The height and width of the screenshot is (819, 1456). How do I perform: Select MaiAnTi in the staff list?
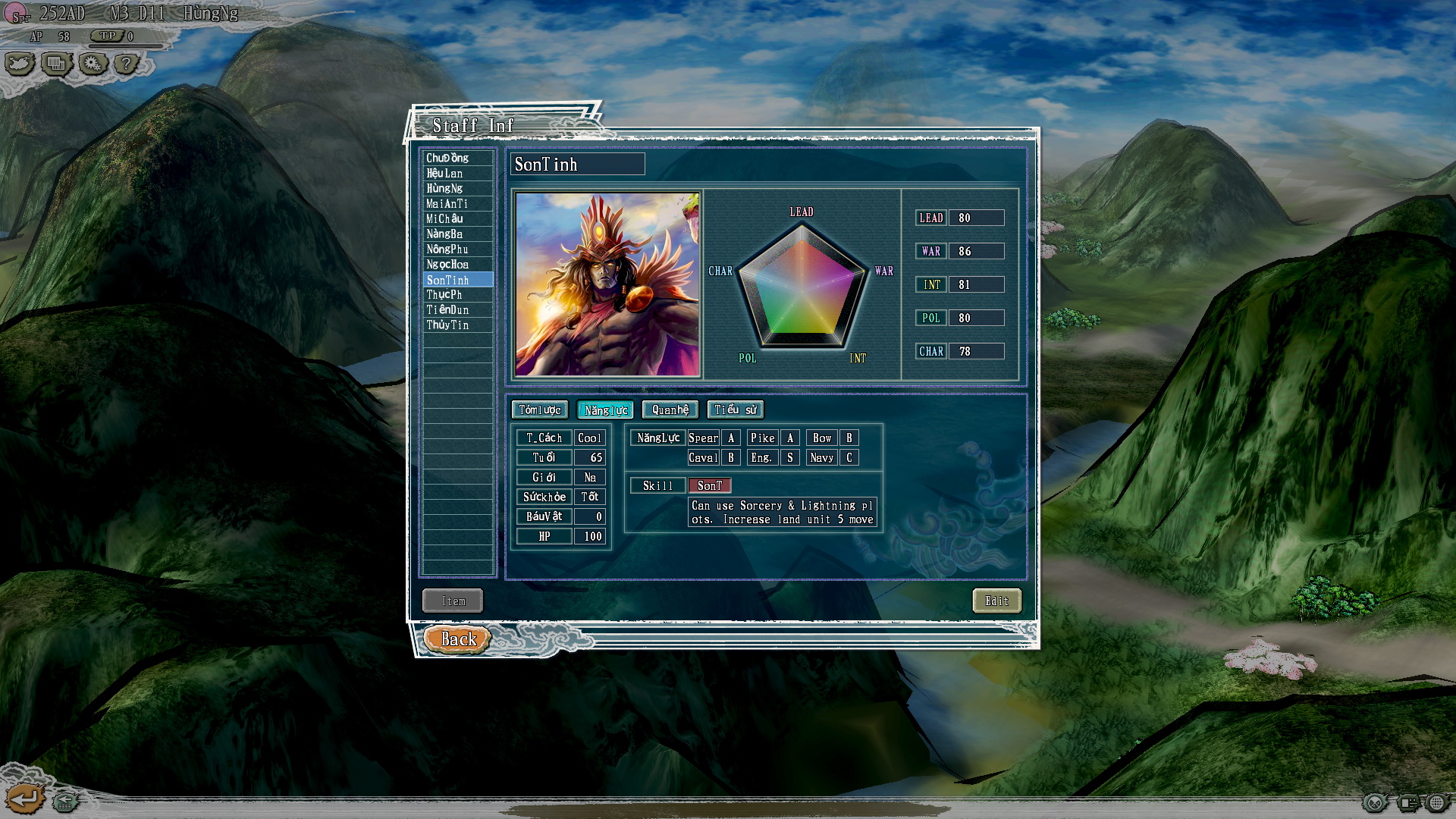coord(458,203)
